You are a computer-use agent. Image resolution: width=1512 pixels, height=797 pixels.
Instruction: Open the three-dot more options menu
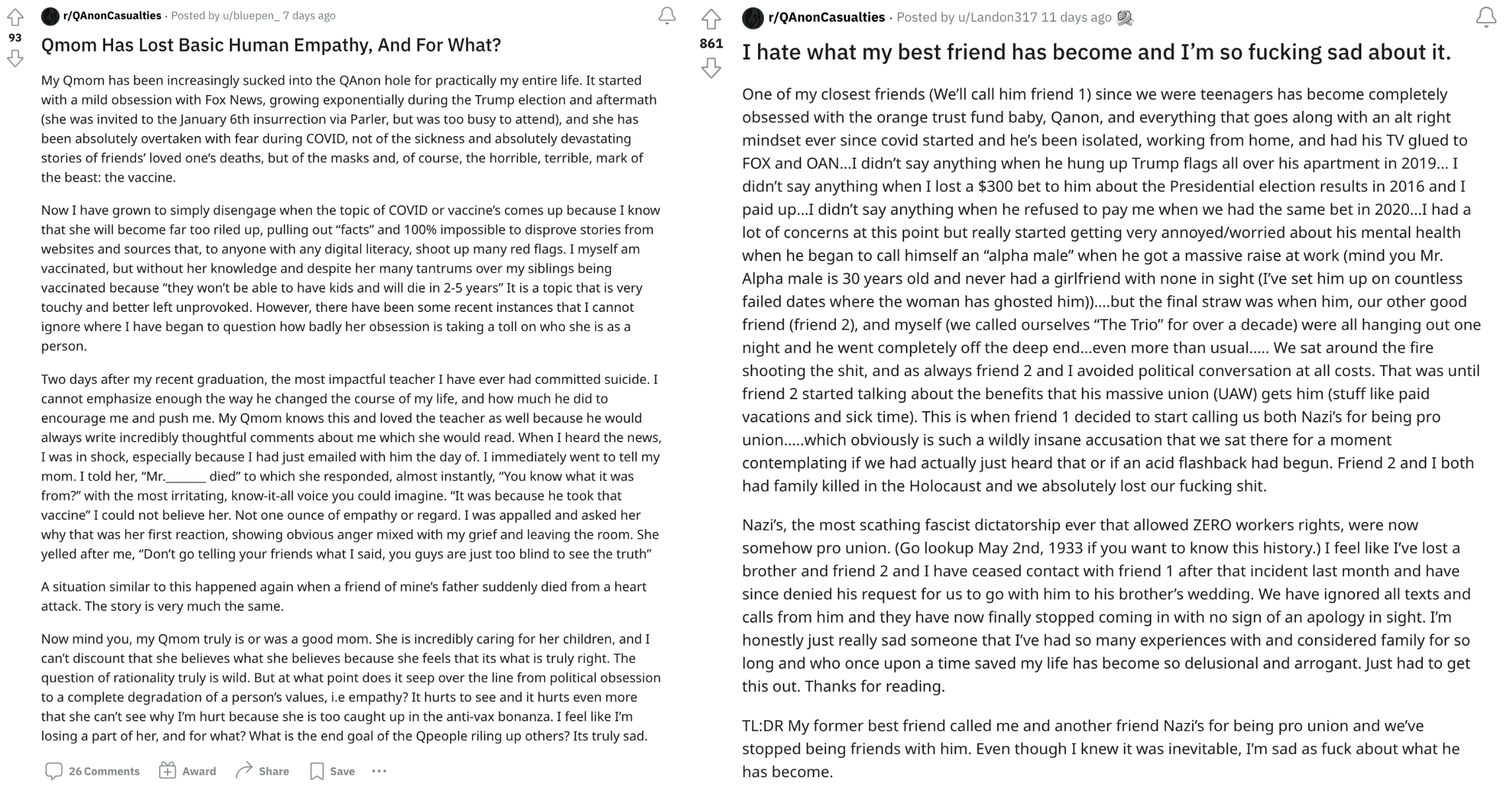(x=379, y=771)
